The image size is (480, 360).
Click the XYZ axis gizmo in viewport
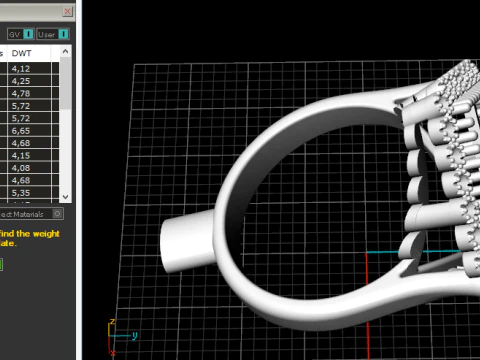click(122, 337)
